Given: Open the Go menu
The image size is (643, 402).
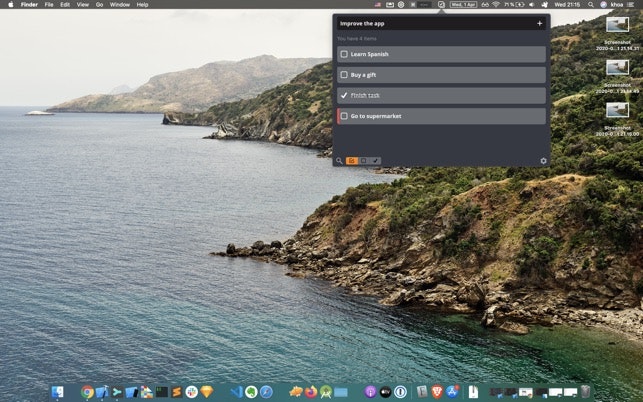Looking at the screenshot, I should (x=99, y=5).
